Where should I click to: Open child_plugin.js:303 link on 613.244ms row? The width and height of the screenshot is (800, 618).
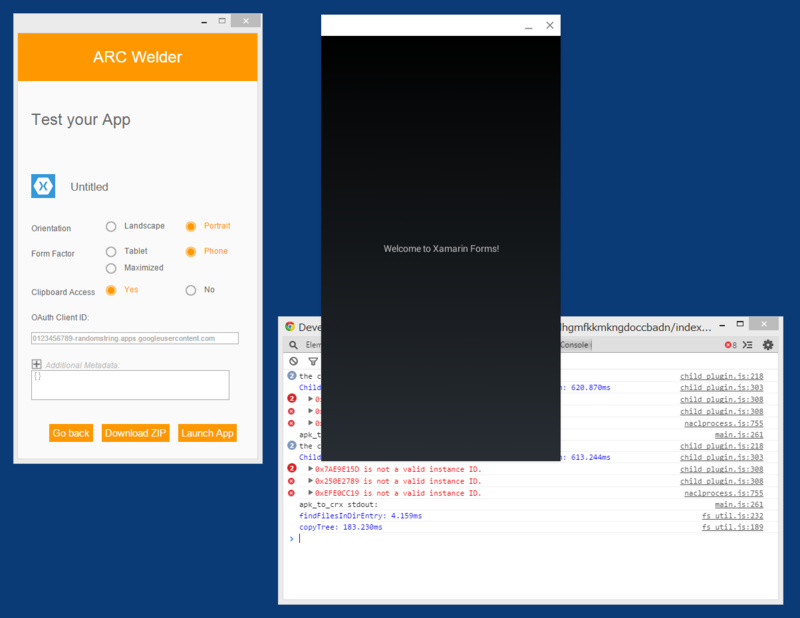click(721, 457)
